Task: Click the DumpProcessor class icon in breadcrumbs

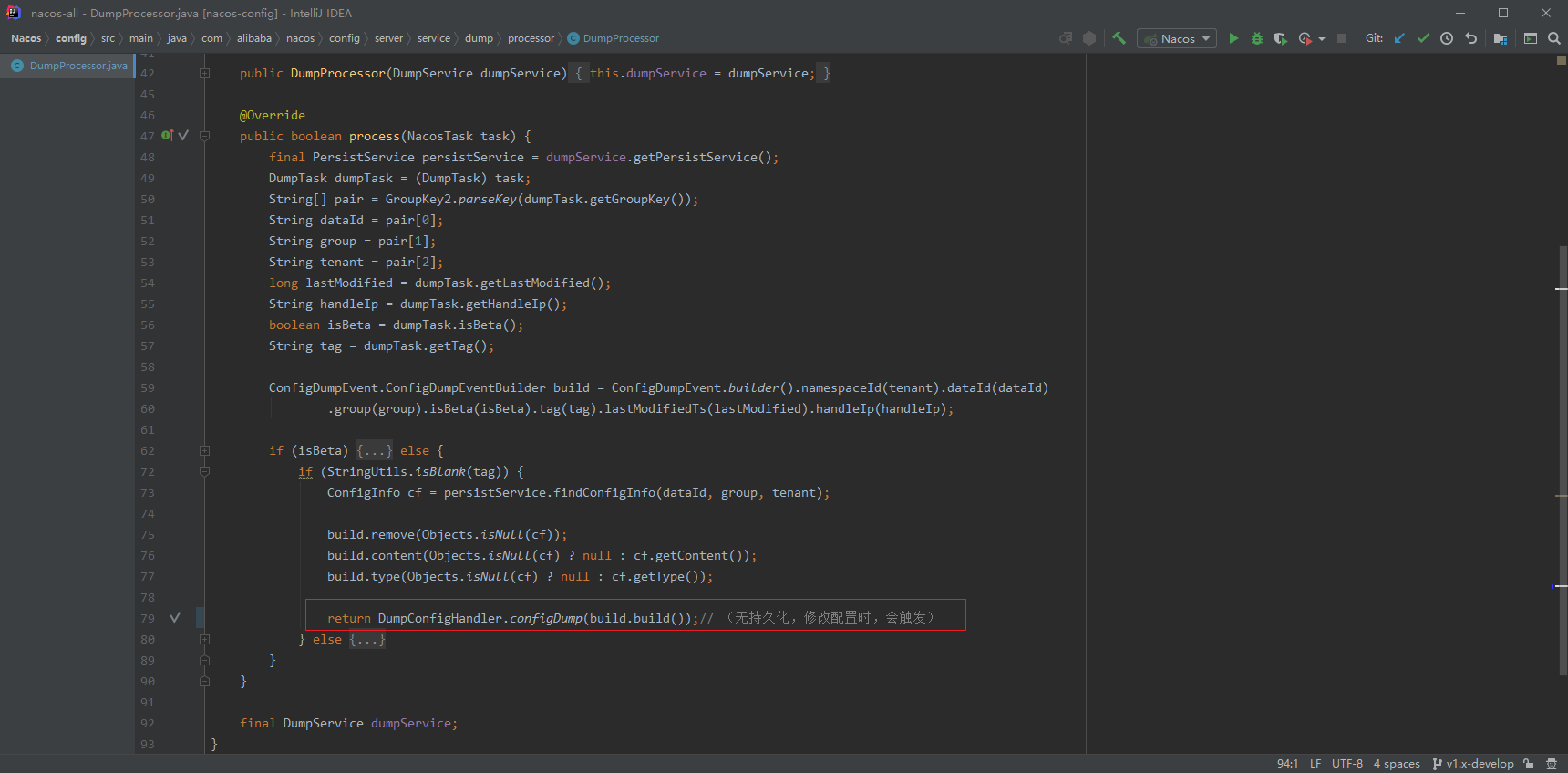Action: tap(573, 38)
